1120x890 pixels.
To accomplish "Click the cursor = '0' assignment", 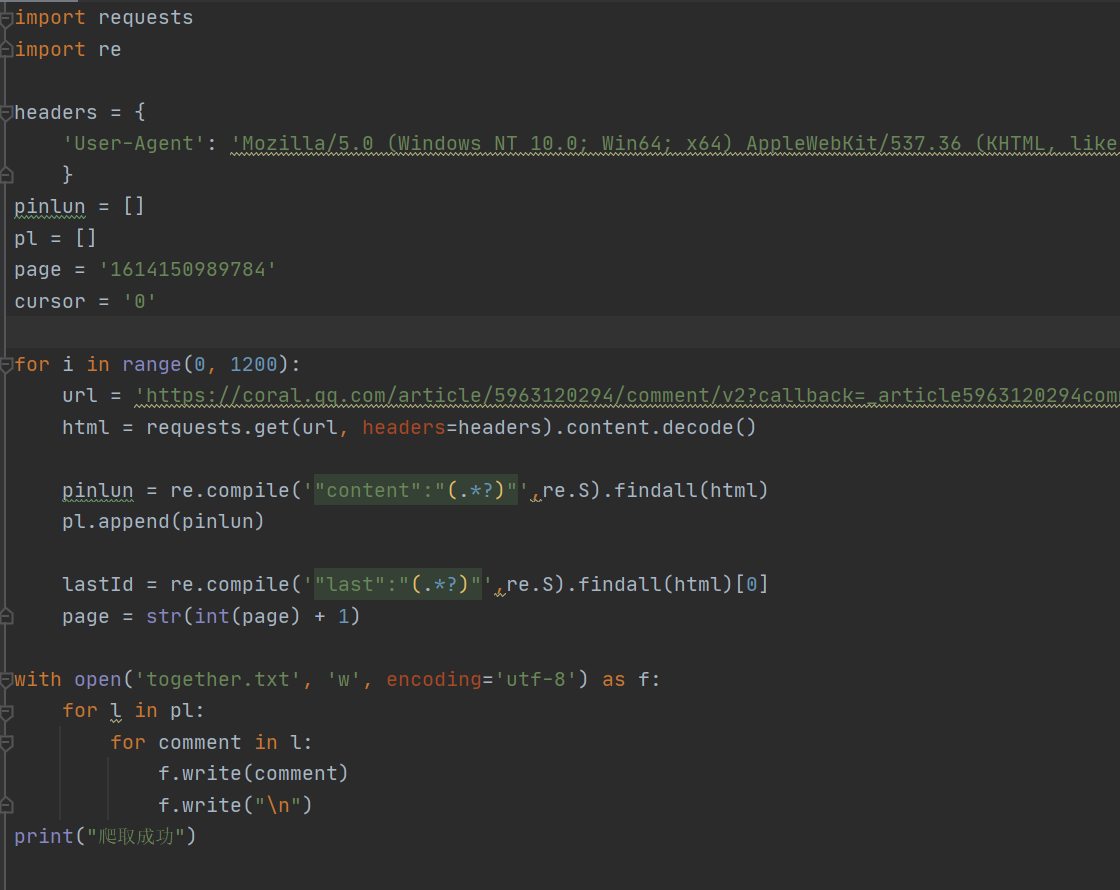I will [x=85, y=301].
